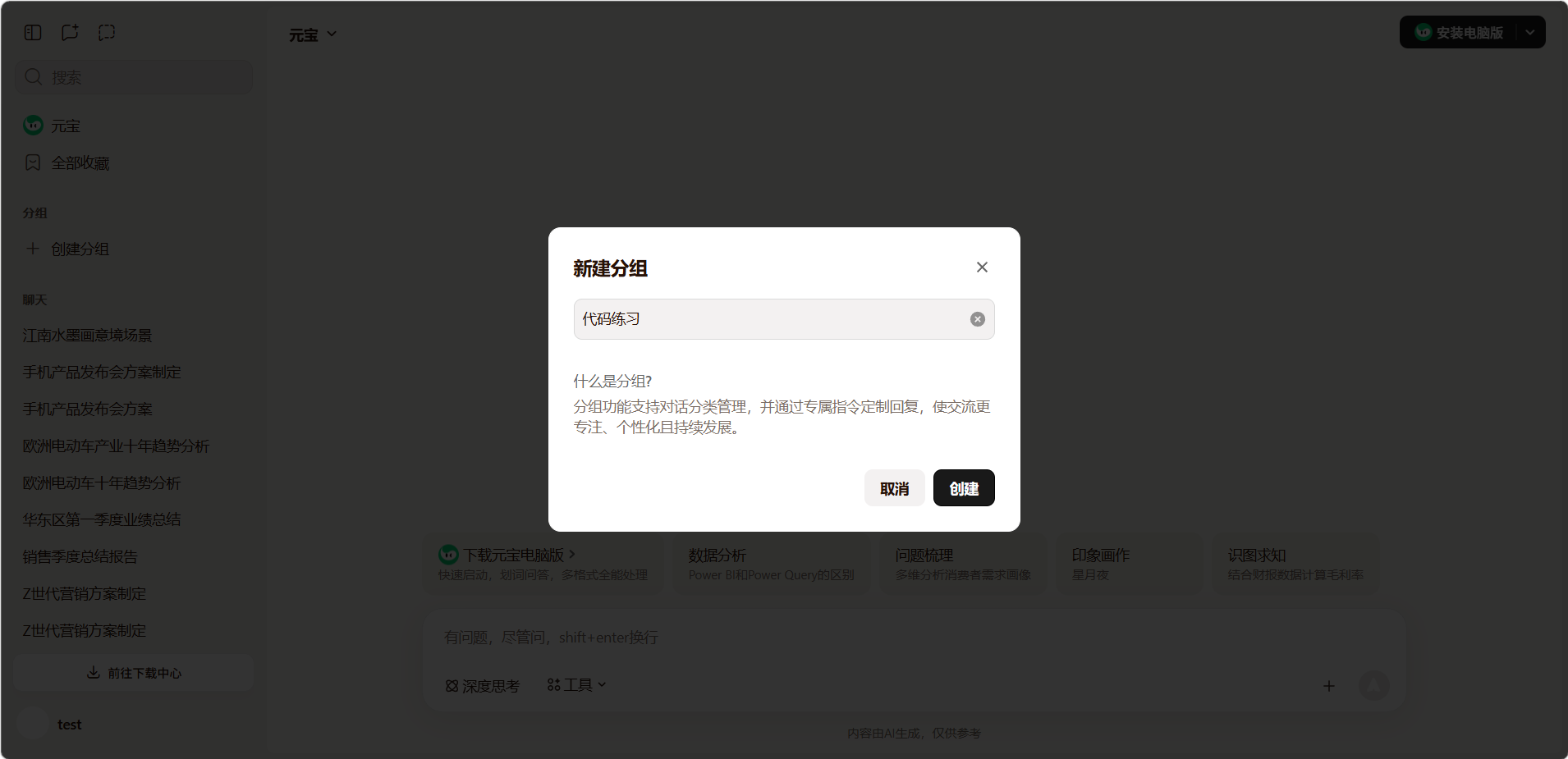This screenshot has width=1568, height=759.
Task: Select the 问题梳理 suggestion card
Action: pyautogui.click(x=963, y=564)
